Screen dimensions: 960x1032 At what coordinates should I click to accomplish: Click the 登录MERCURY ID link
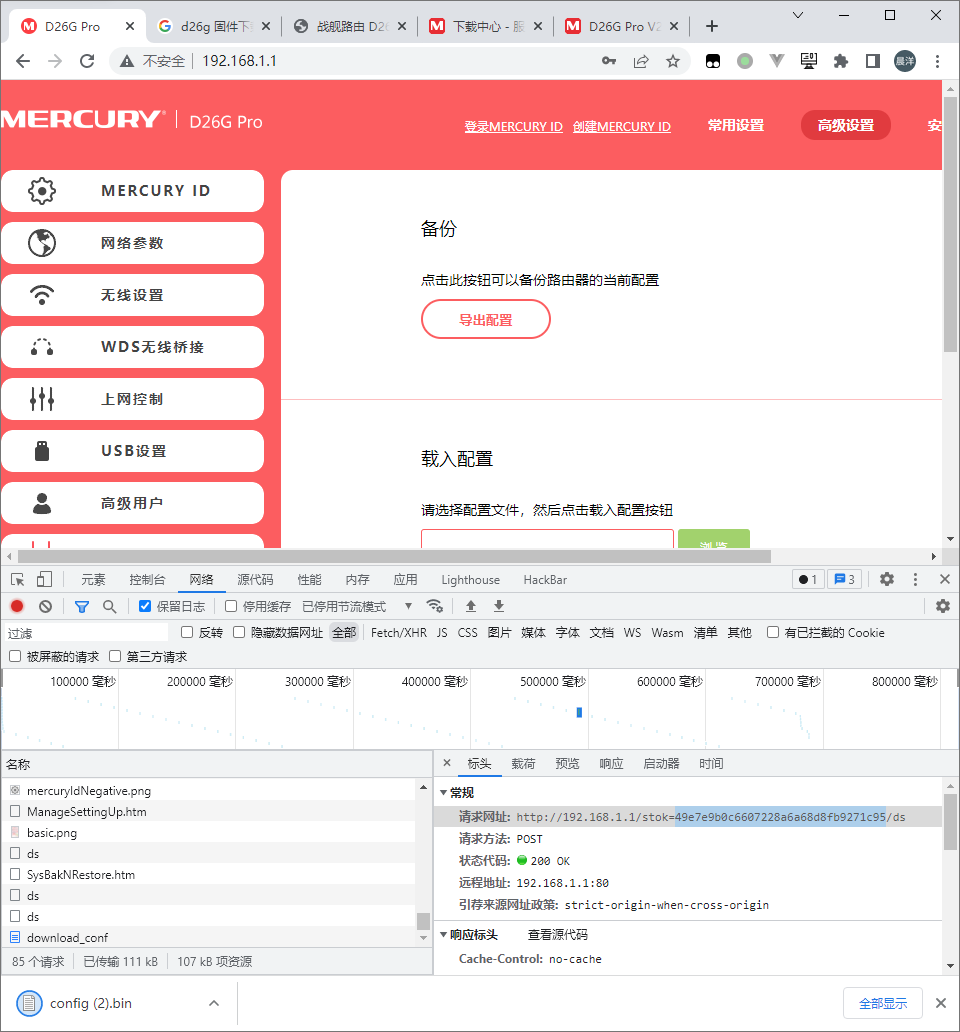point(513,126)
